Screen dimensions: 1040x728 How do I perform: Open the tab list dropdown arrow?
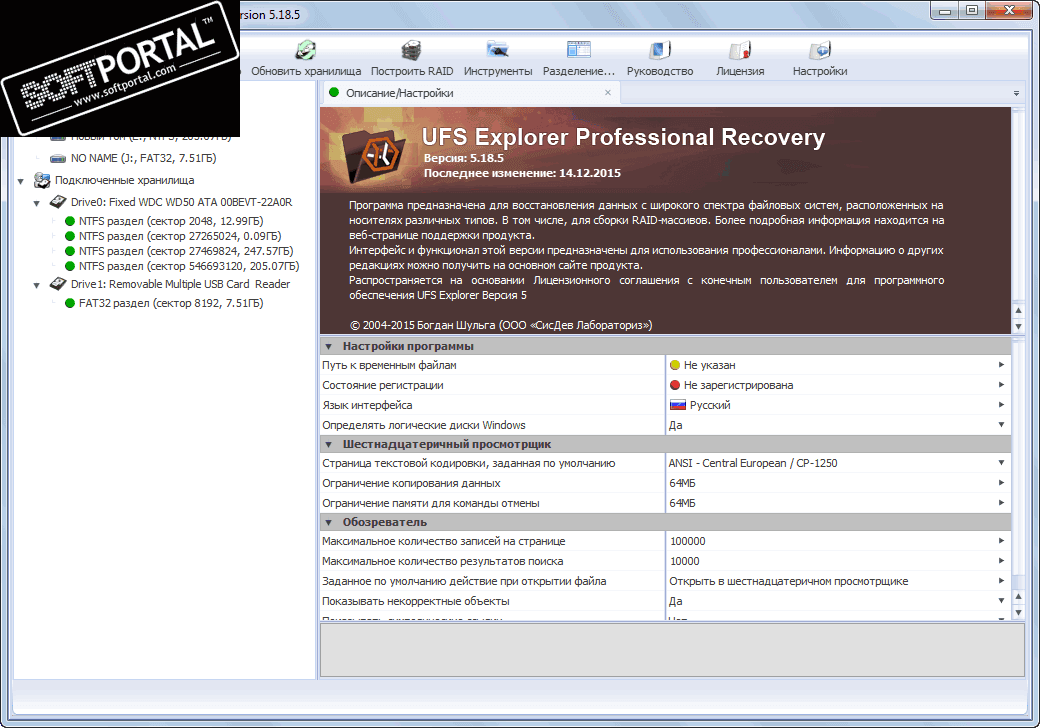tap(1016, 93)
